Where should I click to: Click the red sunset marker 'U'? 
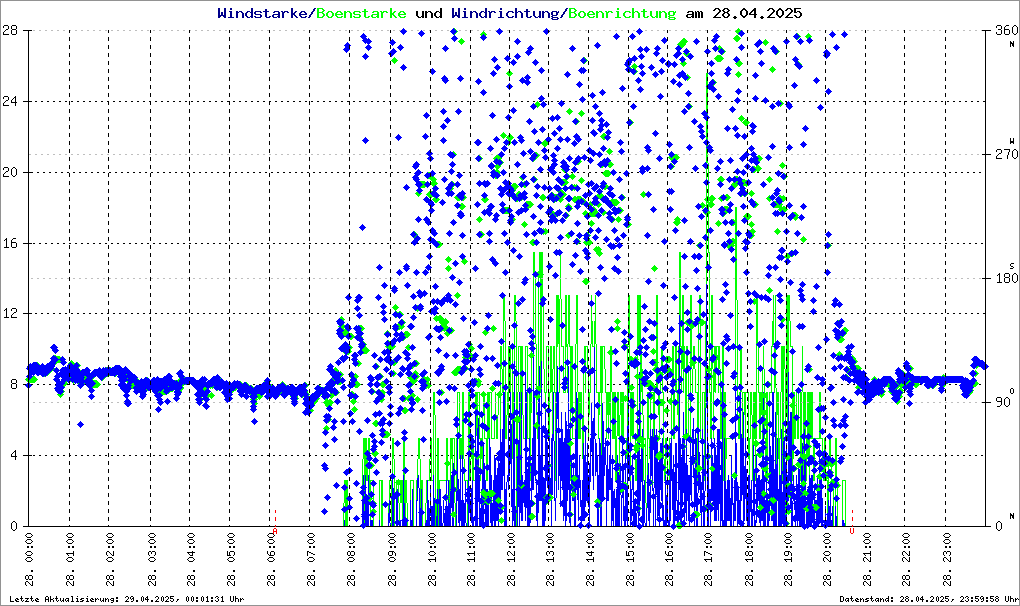(x=852, y=531)
